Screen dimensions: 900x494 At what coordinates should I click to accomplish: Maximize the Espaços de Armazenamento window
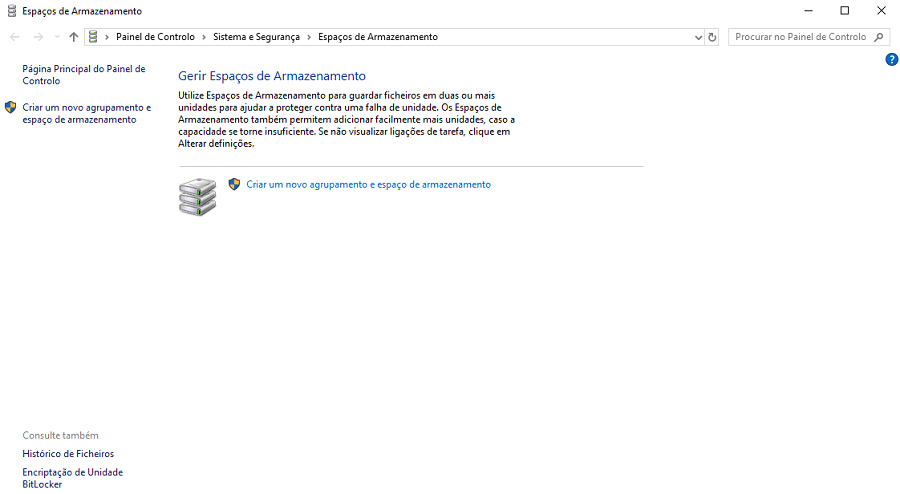point(845,10)
